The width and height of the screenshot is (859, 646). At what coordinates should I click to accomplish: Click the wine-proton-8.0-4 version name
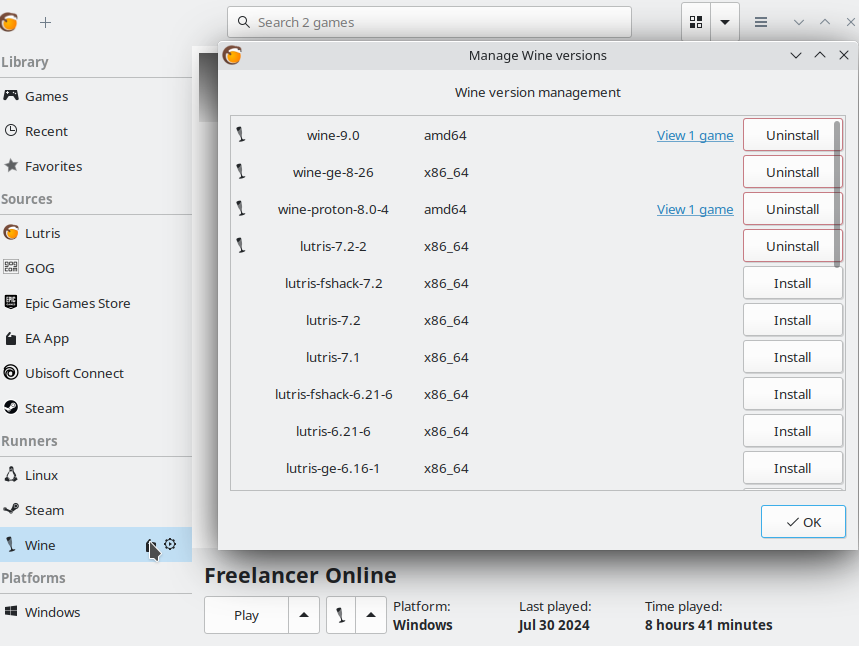click(x=333, y=209)
